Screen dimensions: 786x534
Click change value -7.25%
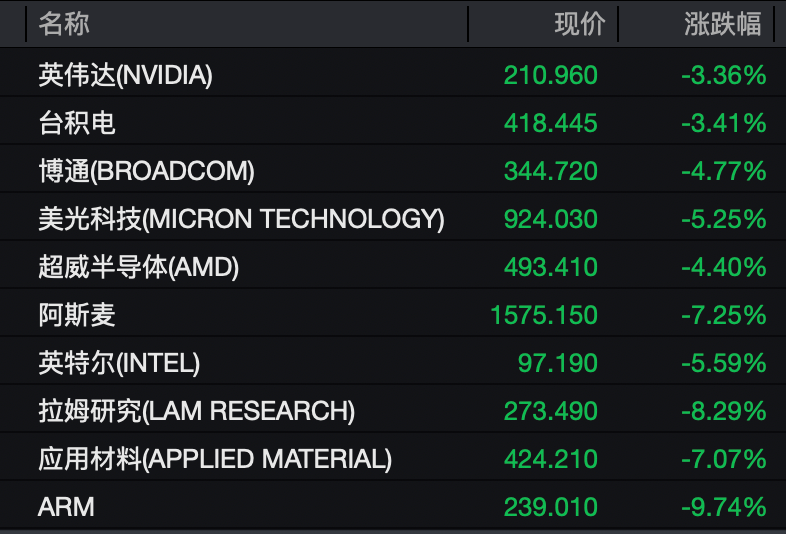point(724,315)
